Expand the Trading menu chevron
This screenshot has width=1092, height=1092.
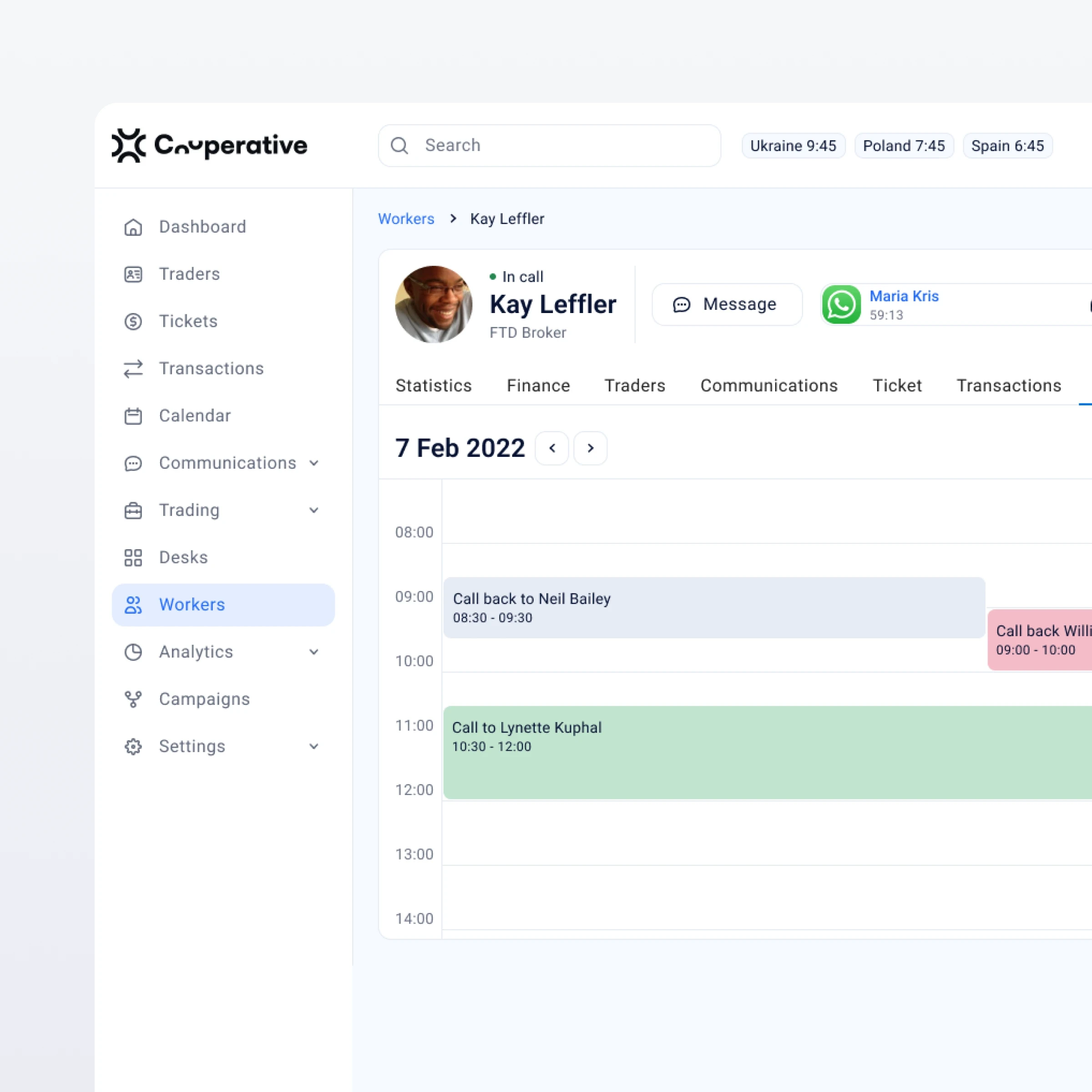click(x=313, y=511)
